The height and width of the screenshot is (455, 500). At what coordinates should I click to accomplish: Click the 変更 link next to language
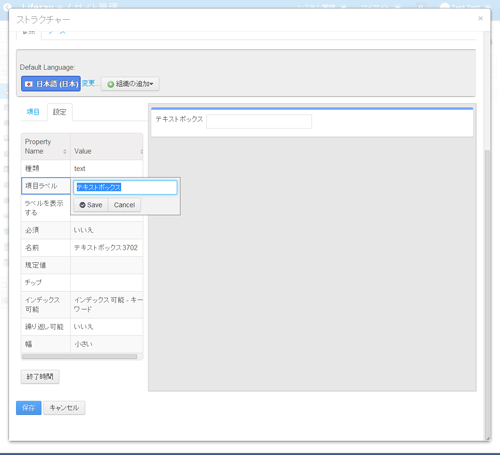[x=88, y=83]
